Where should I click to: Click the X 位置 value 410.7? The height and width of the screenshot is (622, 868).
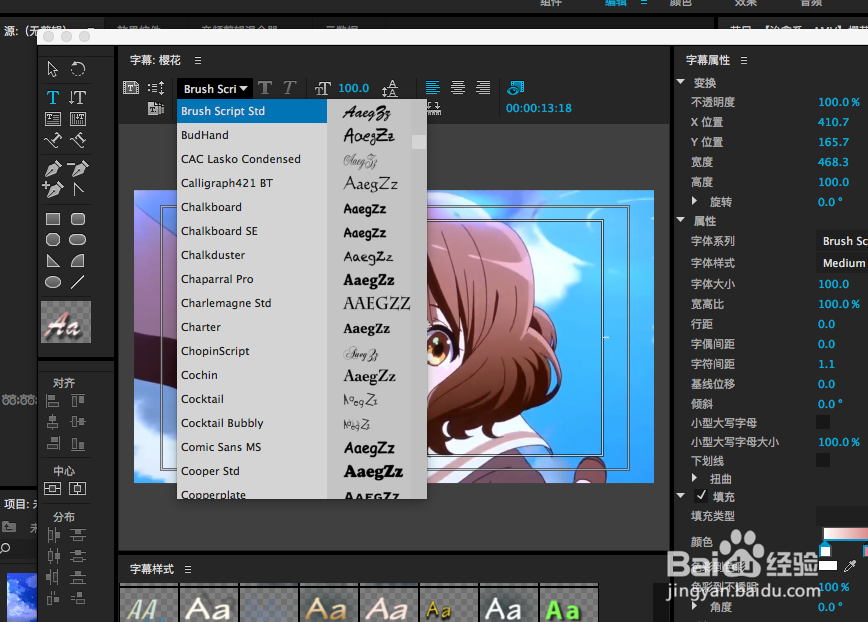click(833, 122)
